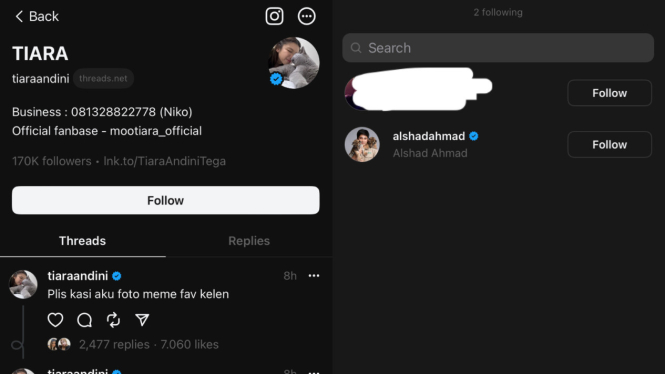This screenshot has height=374, width=665.
Task: Follow TIARA with the white Follow button
Action: pos(165,200)
